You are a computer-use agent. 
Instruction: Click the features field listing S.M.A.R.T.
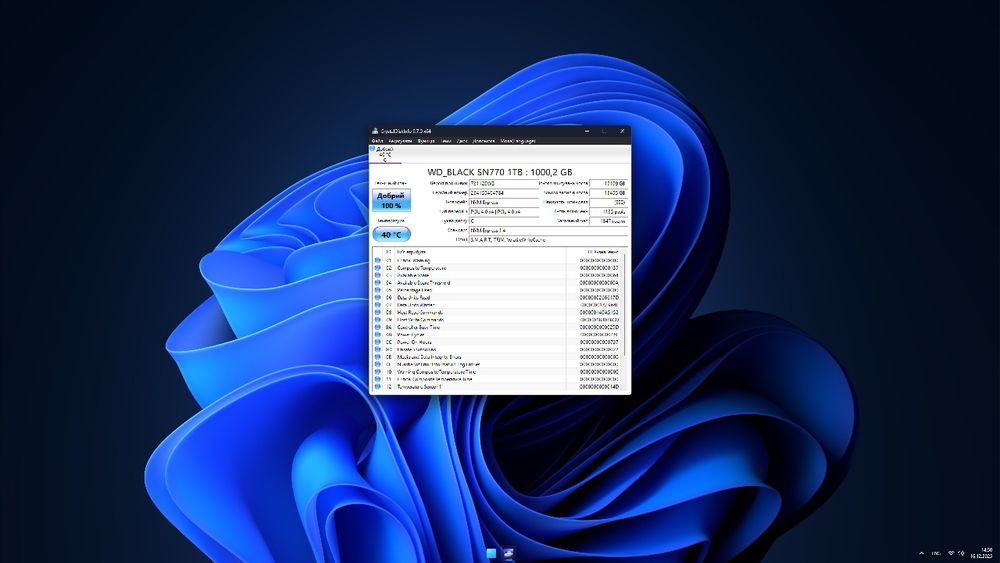[x=548, y=240]
